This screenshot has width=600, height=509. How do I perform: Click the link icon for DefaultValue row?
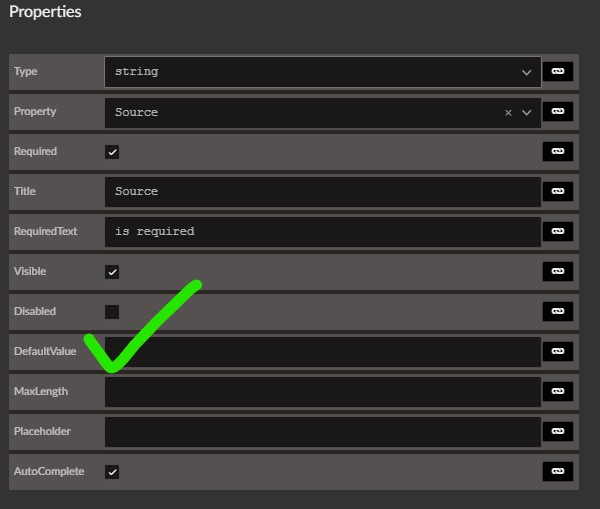pyautogui.click(x=558, y=351)
